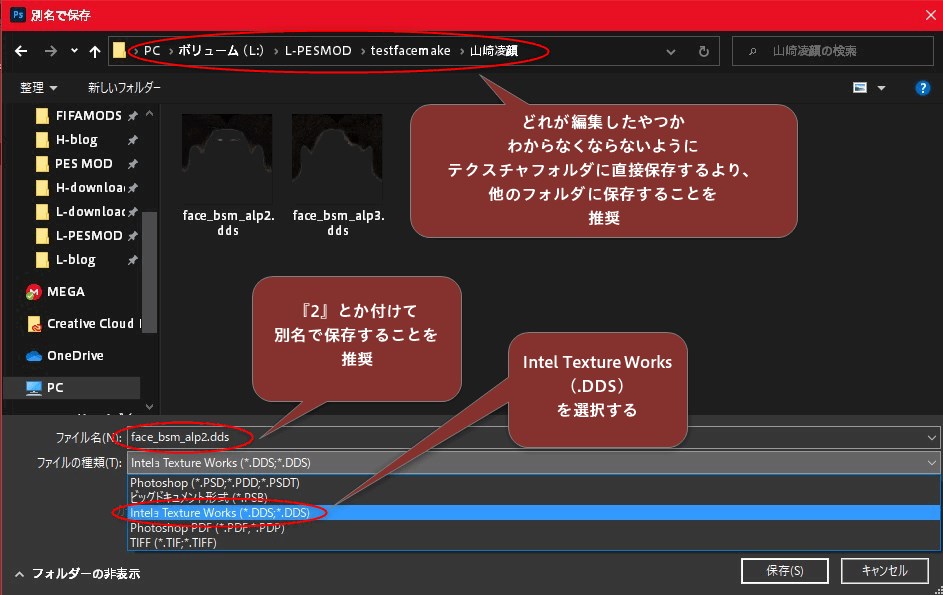Click the change view mode icon
Viewport: 943px width, 595px height.
point(860,87)
